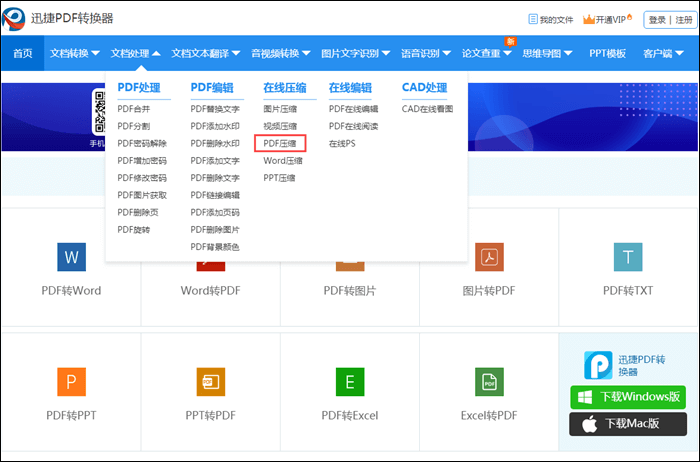Viewport: 700px width, 462px height.
Task: Select 图片压缩 menu entry
Action: click(280, 109)
